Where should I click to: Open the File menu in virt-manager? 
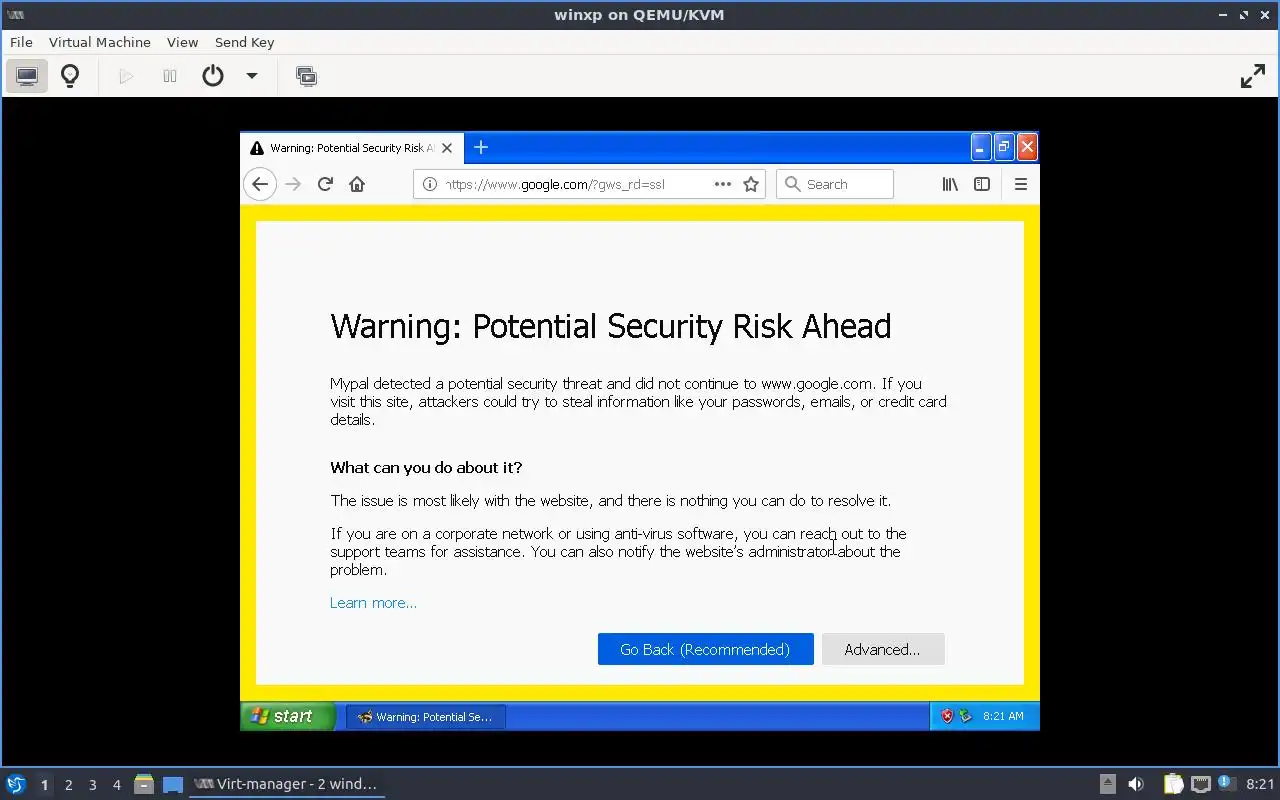[21, 42]
